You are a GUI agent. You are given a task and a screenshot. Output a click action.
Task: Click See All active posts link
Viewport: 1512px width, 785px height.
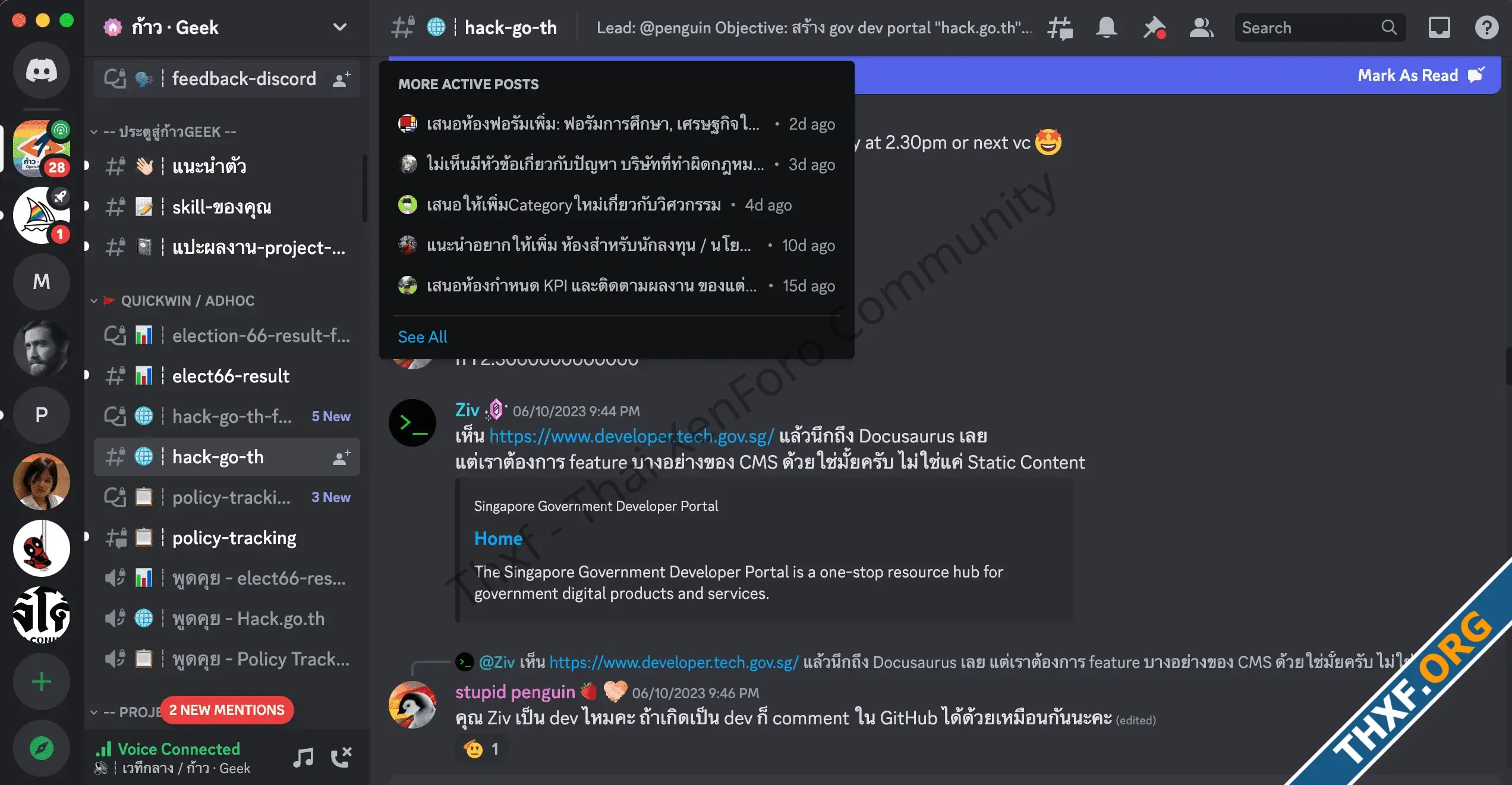coord(423,337)
